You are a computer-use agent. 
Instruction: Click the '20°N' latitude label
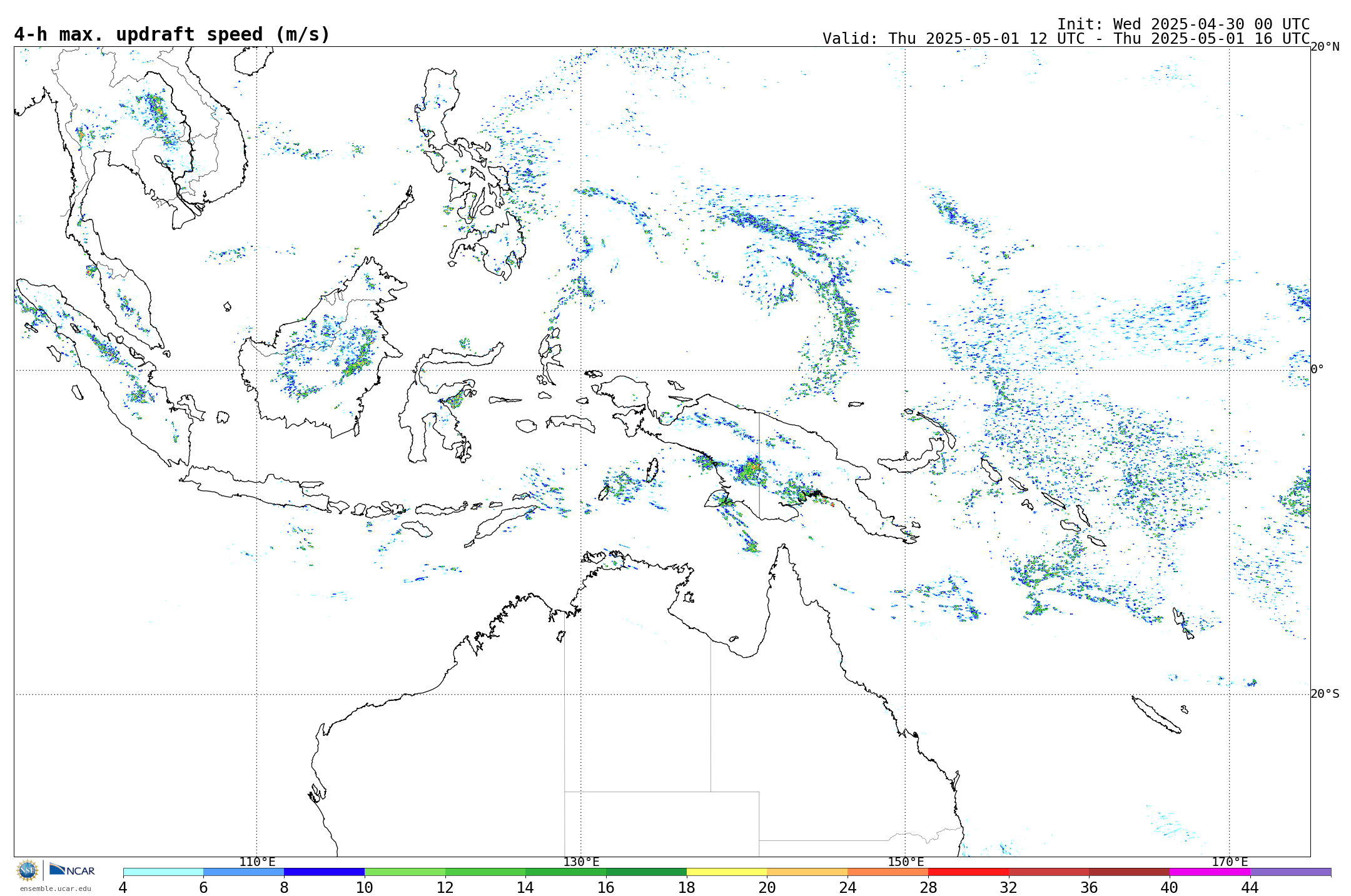1325,47
